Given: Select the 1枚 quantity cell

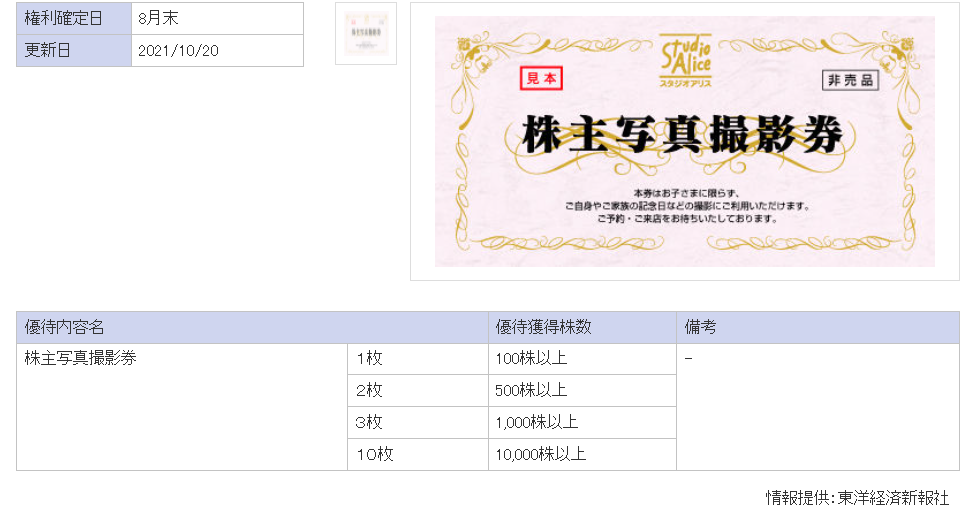Looking at the screenshot, I should click(418, 359).
